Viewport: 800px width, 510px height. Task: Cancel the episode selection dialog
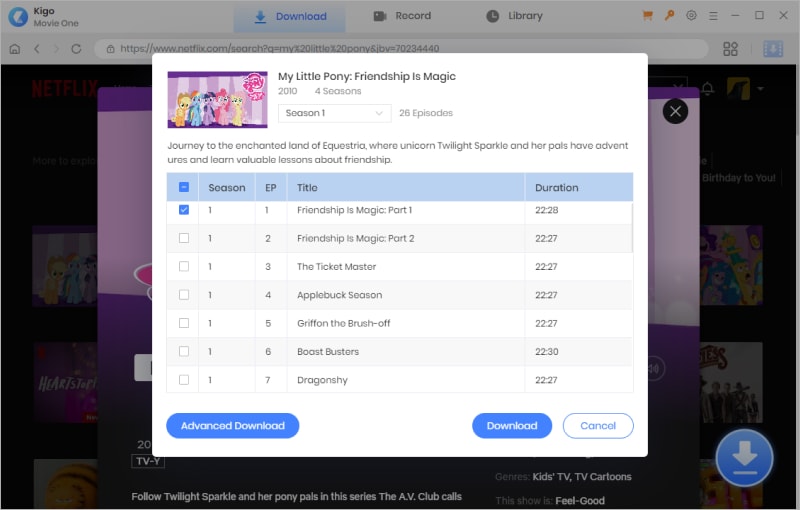click(x=598, y=425)
